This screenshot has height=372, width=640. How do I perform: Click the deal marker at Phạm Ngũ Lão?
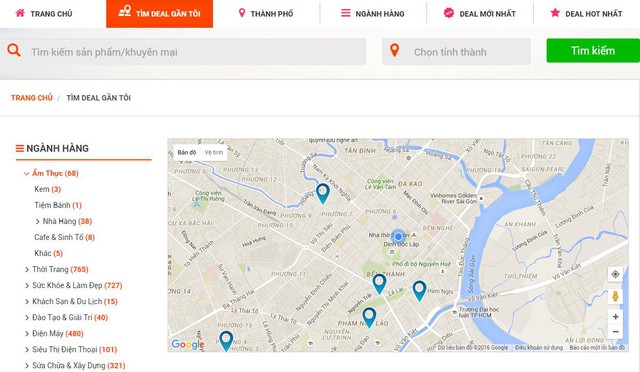point(369,318)
